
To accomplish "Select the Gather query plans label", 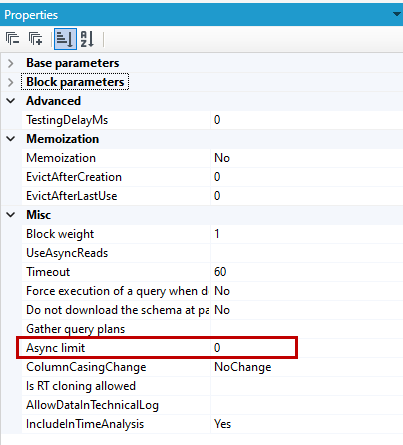I will click(75, 329).
